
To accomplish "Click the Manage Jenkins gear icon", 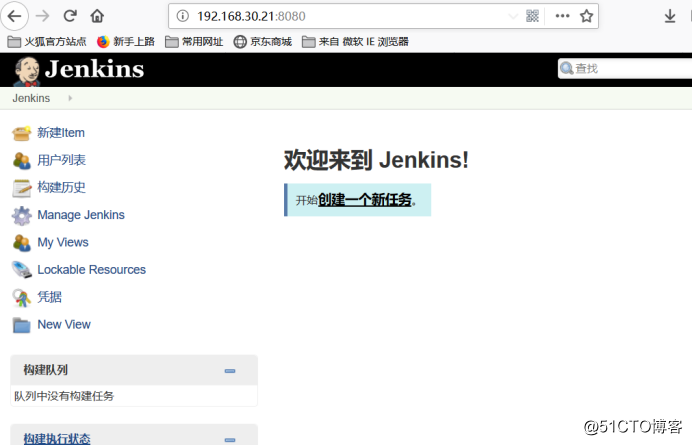I will (x=22, y=216).
